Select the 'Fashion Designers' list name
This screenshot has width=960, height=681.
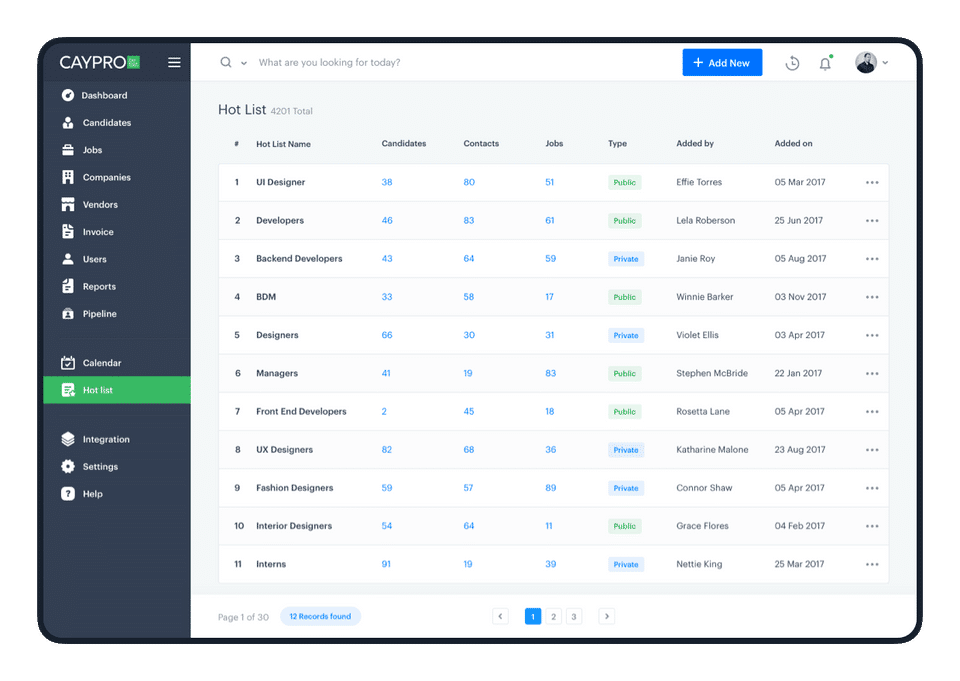(294, 487)
